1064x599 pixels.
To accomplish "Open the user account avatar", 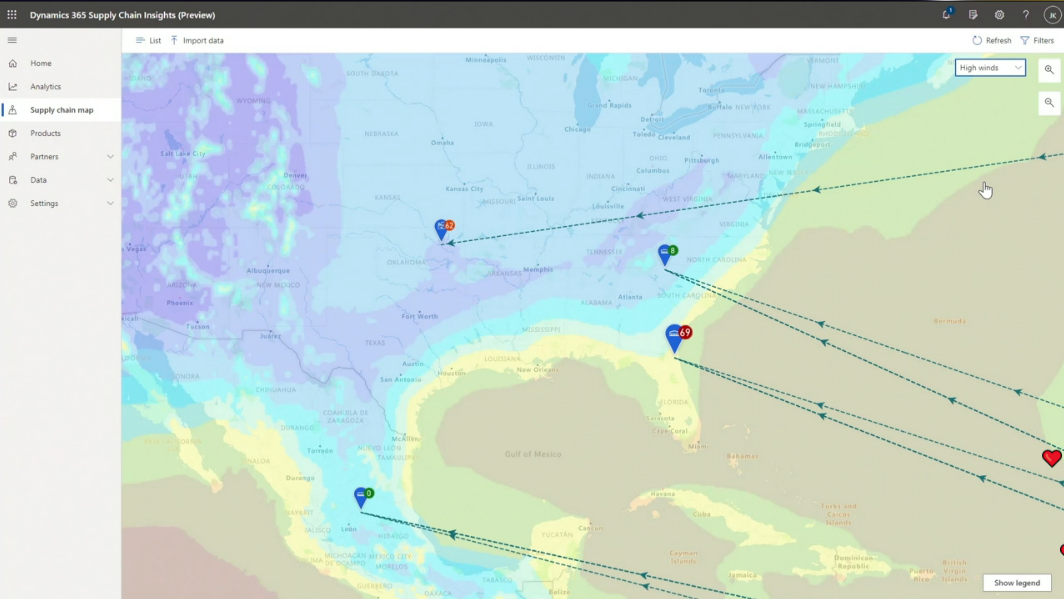I will 1052,14.
